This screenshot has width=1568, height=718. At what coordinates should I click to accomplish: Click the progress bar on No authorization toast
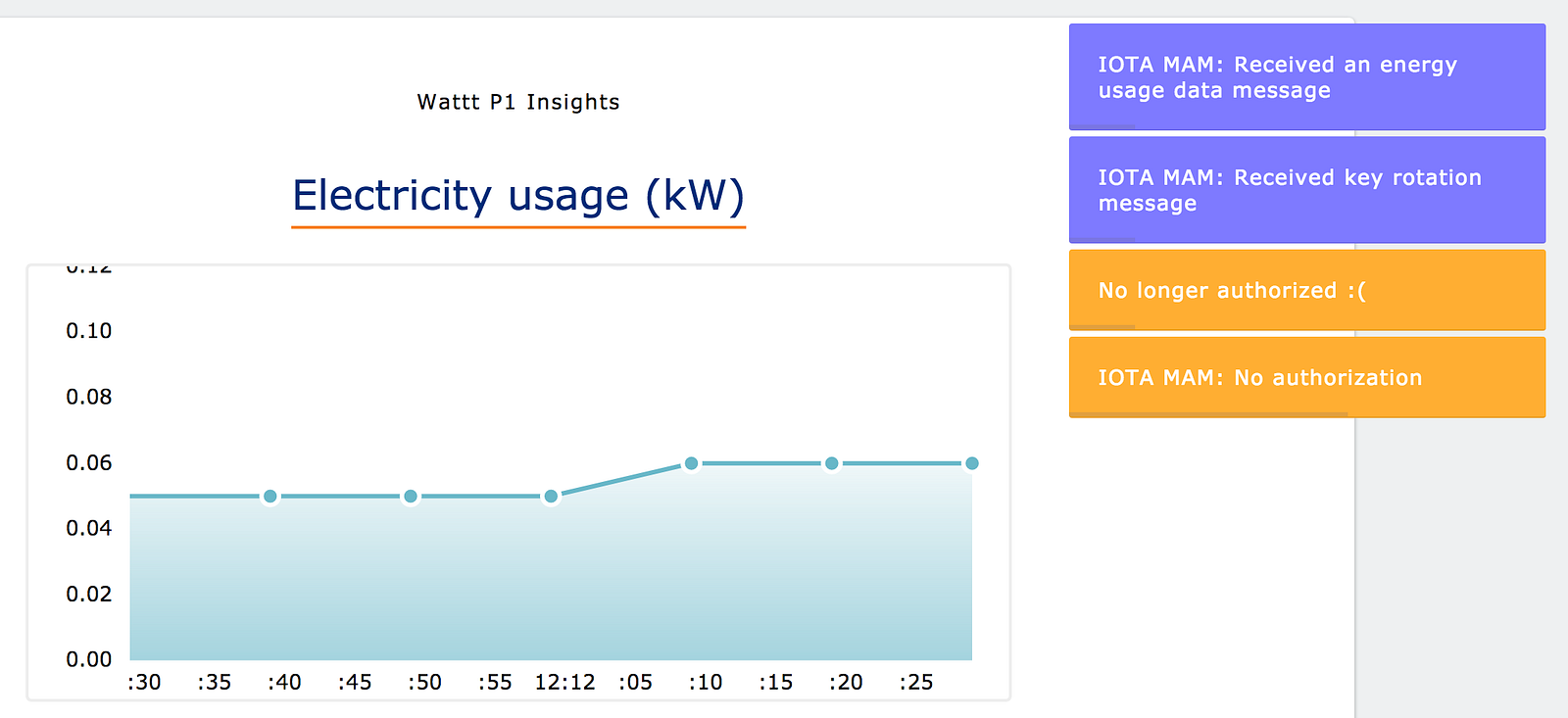(x=1208, y=415)
